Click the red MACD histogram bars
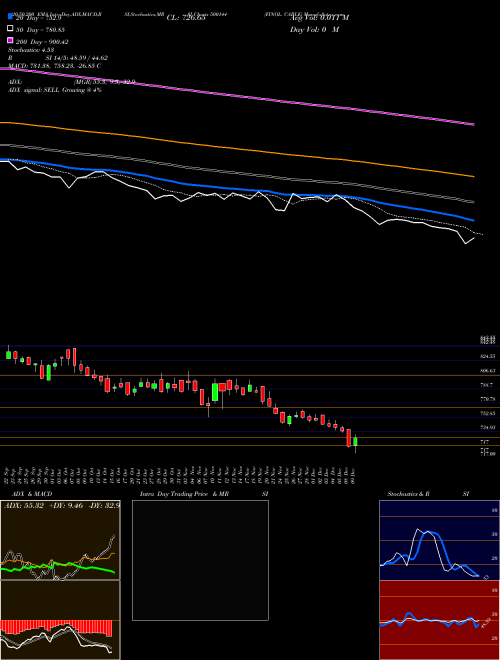500x660 pixels. 56,627
